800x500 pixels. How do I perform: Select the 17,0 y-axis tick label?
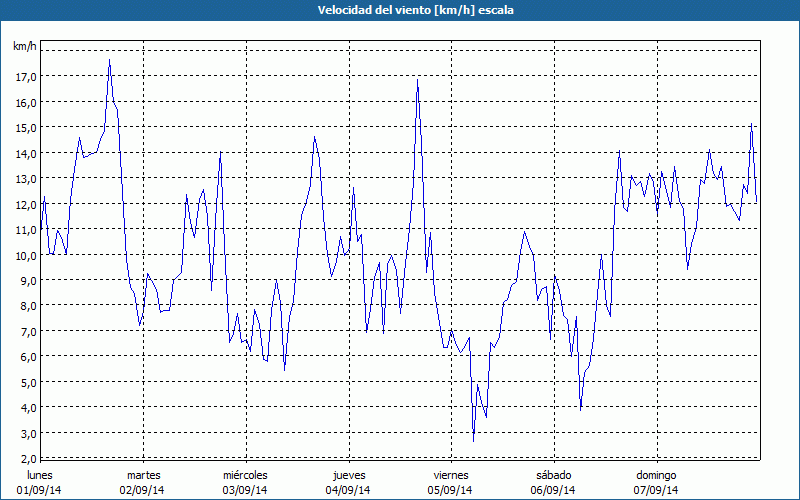[x=26, y=76]
